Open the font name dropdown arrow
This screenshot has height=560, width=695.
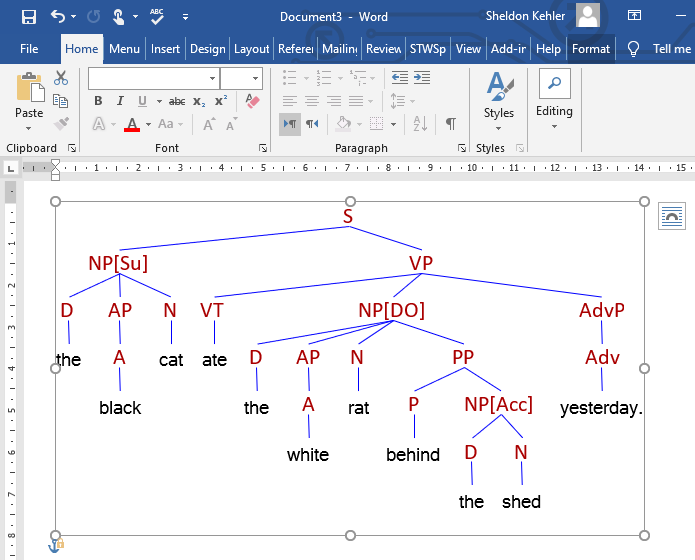[x=213, y=78]
